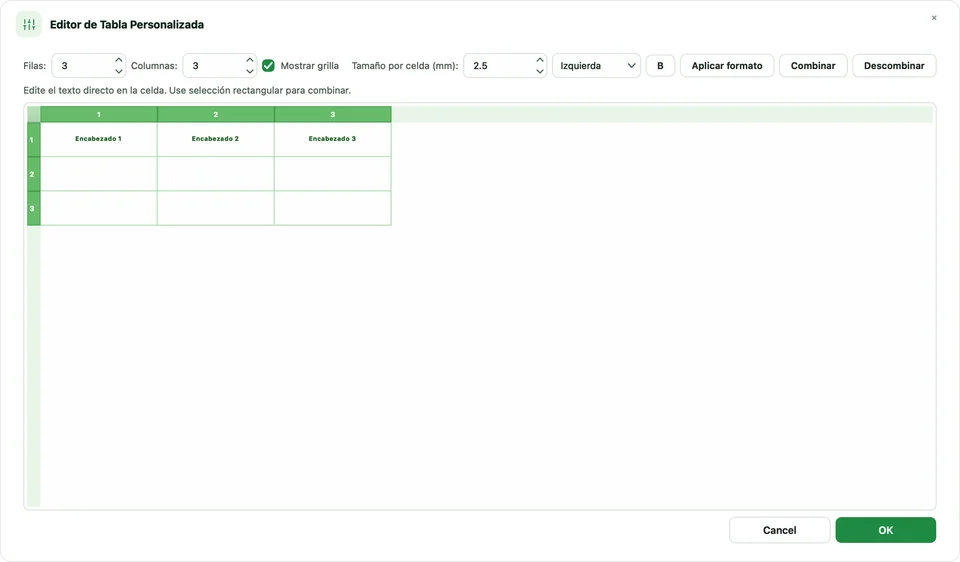
Task: Select column header 1
Action: tap(99, 114)
